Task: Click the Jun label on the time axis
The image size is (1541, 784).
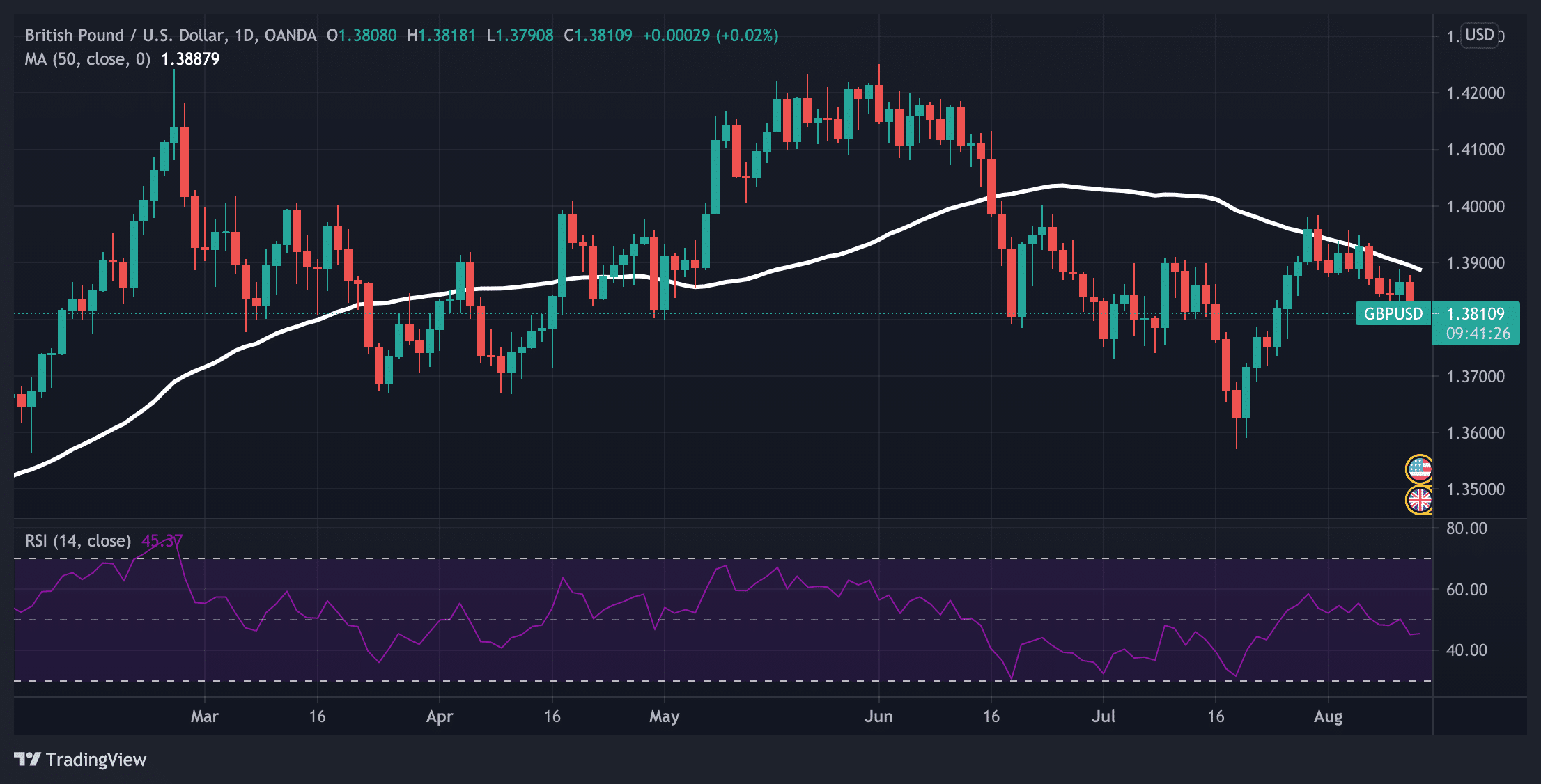Action: (879, 716)
